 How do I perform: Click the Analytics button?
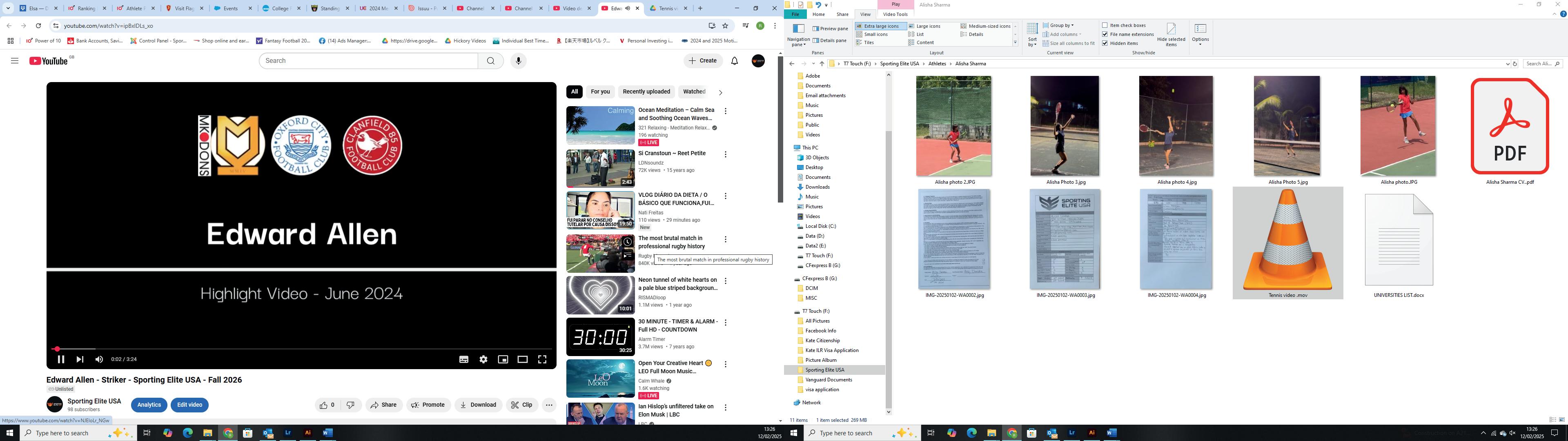(x=149, y=405)
